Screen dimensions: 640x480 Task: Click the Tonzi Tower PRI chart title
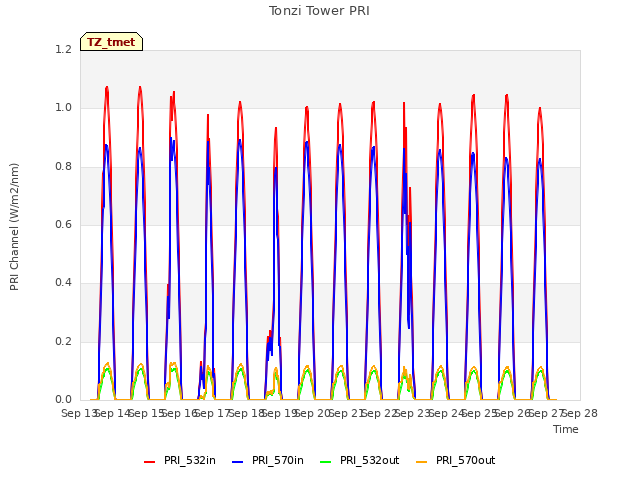point(319,11)
